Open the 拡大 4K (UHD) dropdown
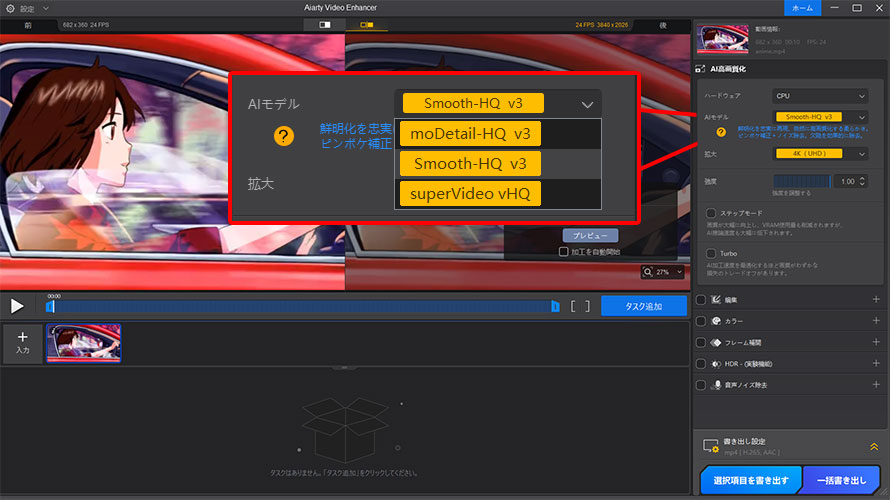890x500 pixels. 820,154
